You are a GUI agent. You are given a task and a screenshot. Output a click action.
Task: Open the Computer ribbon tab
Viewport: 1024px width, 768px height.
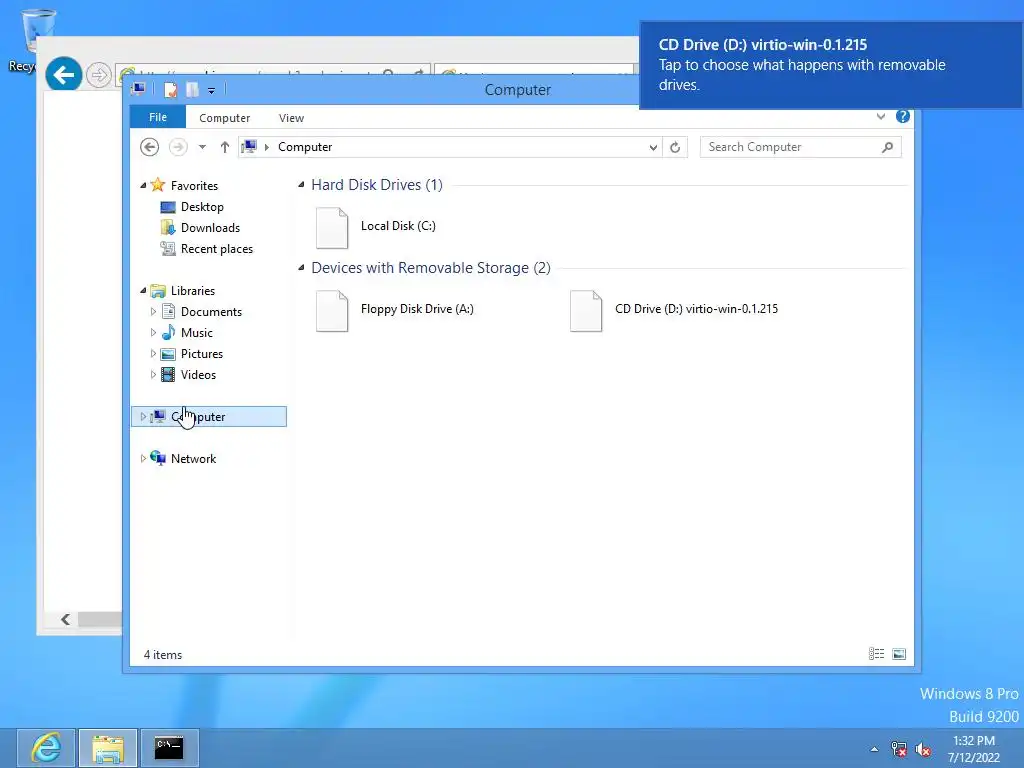(x=225, y=118)
